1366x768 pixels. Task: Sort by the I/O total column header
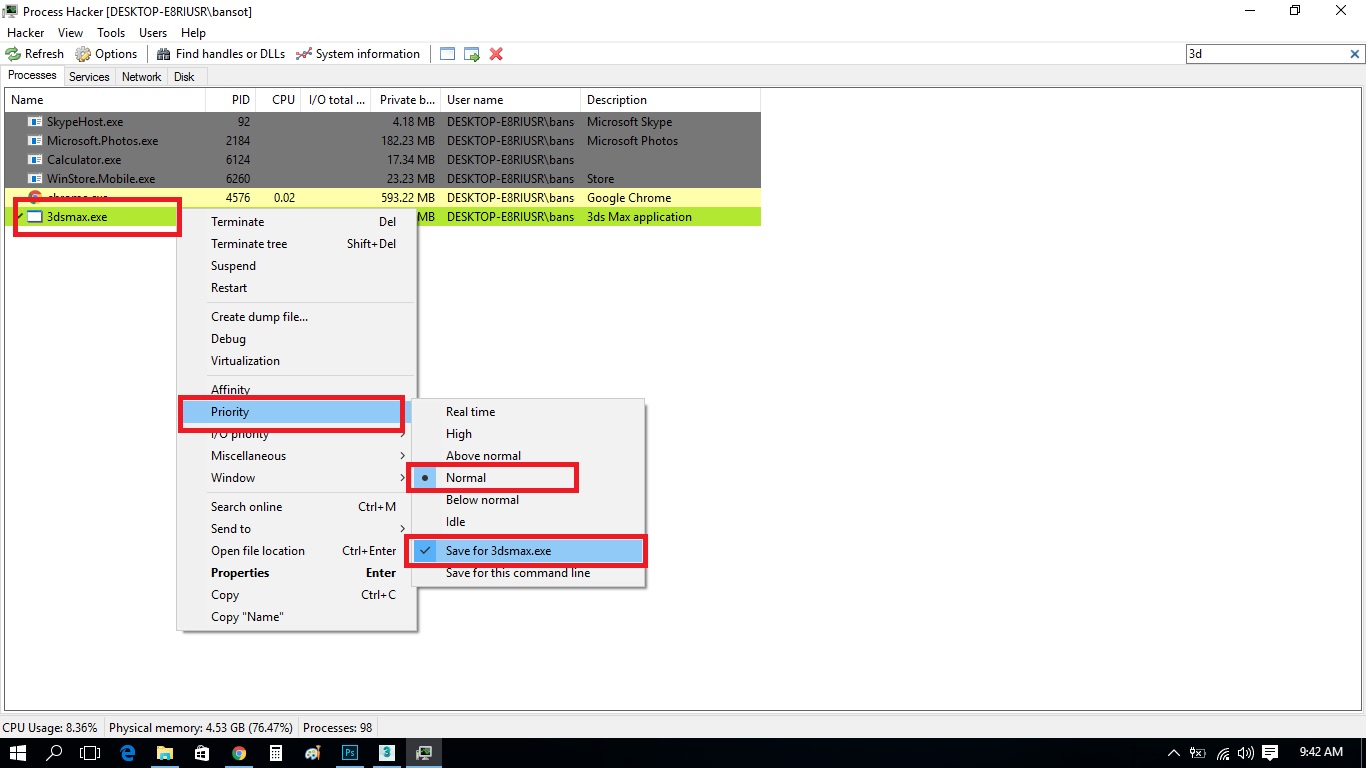point(336,100)
